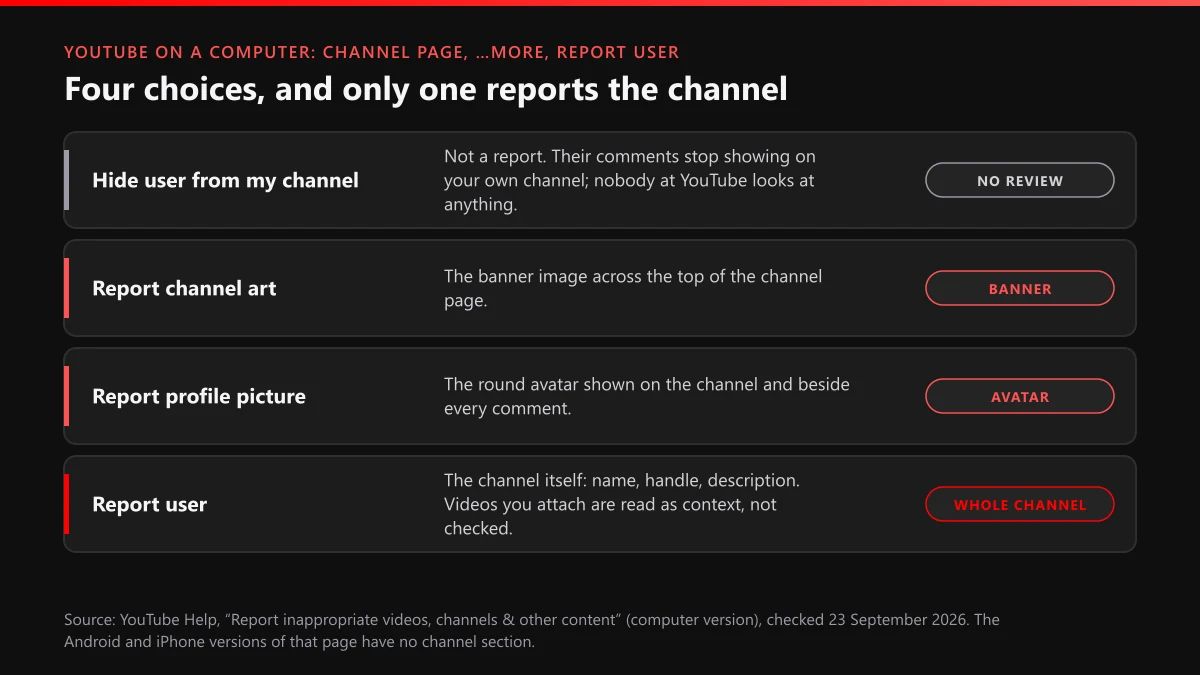The image size is (1200, 675).
Task: Click the AVATAR pill label
Action: coord(1019,397)
